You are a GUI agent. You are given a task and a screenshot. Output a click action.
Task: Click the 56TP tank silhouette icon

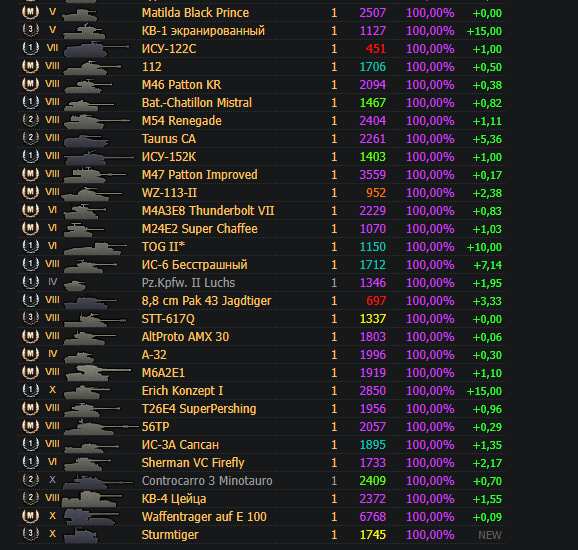(102, 428)
